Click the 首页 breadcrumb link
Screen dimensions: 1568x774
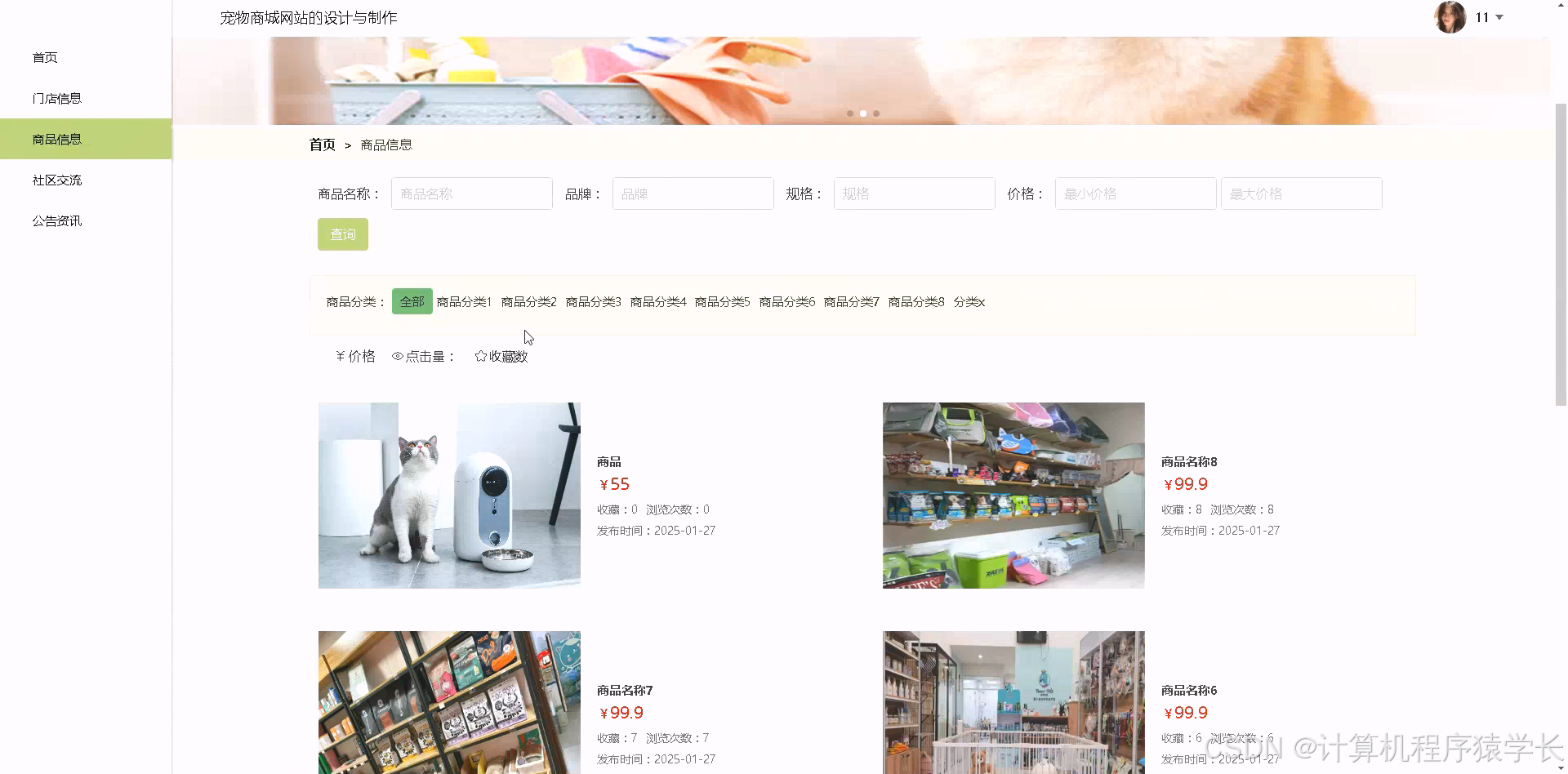click(x=322, y=145)
